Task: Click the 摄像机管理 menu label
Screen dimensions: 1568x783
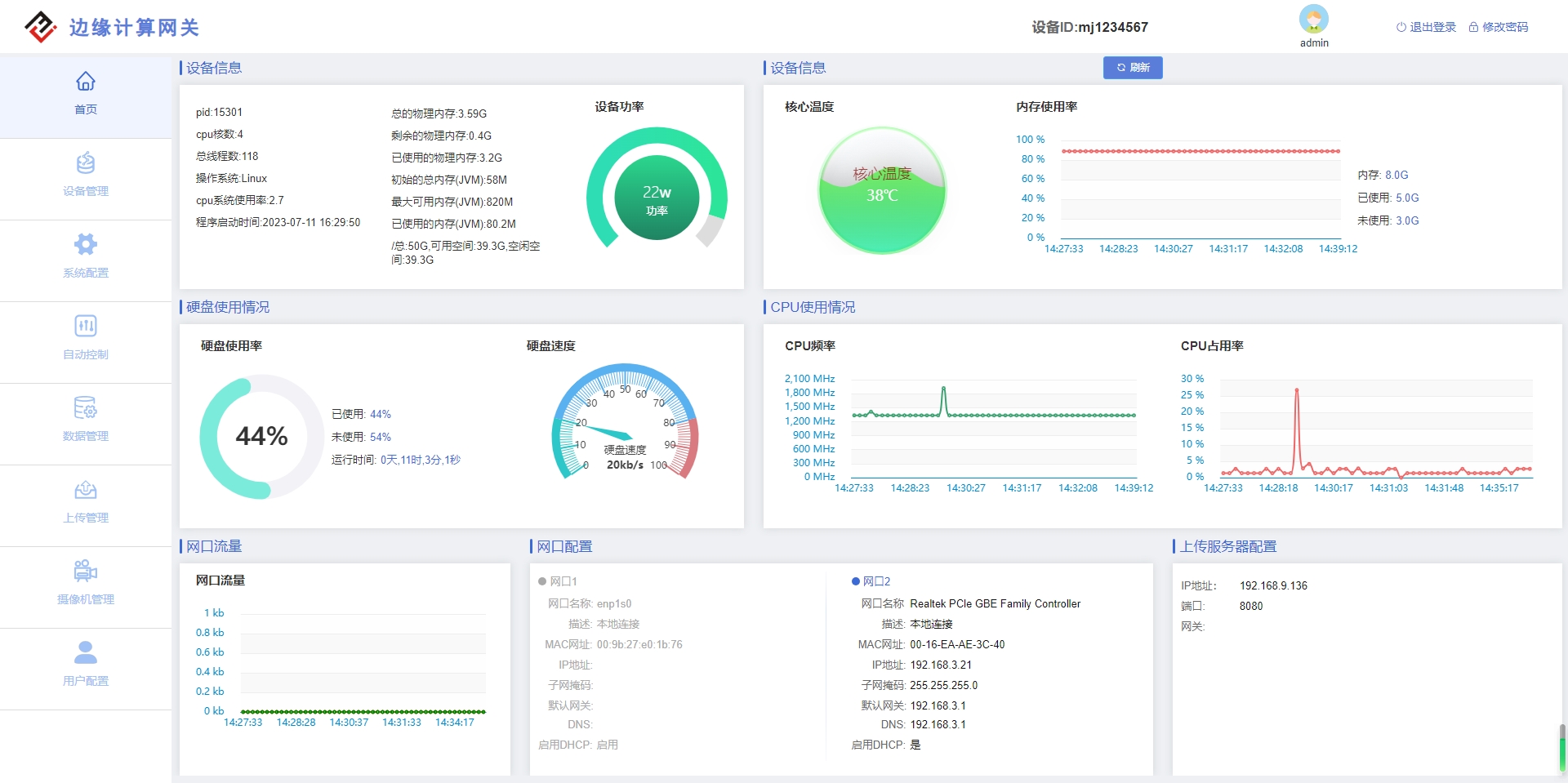Action: pyautogui.click(x=86, y=599)
